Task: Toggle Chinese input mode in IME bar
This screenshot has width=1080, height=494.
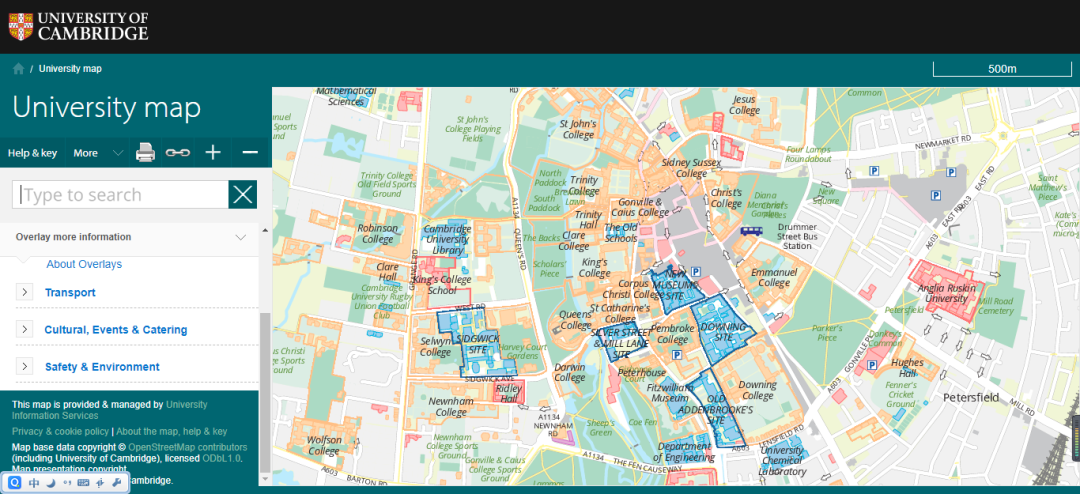Action: coord(33,483)
